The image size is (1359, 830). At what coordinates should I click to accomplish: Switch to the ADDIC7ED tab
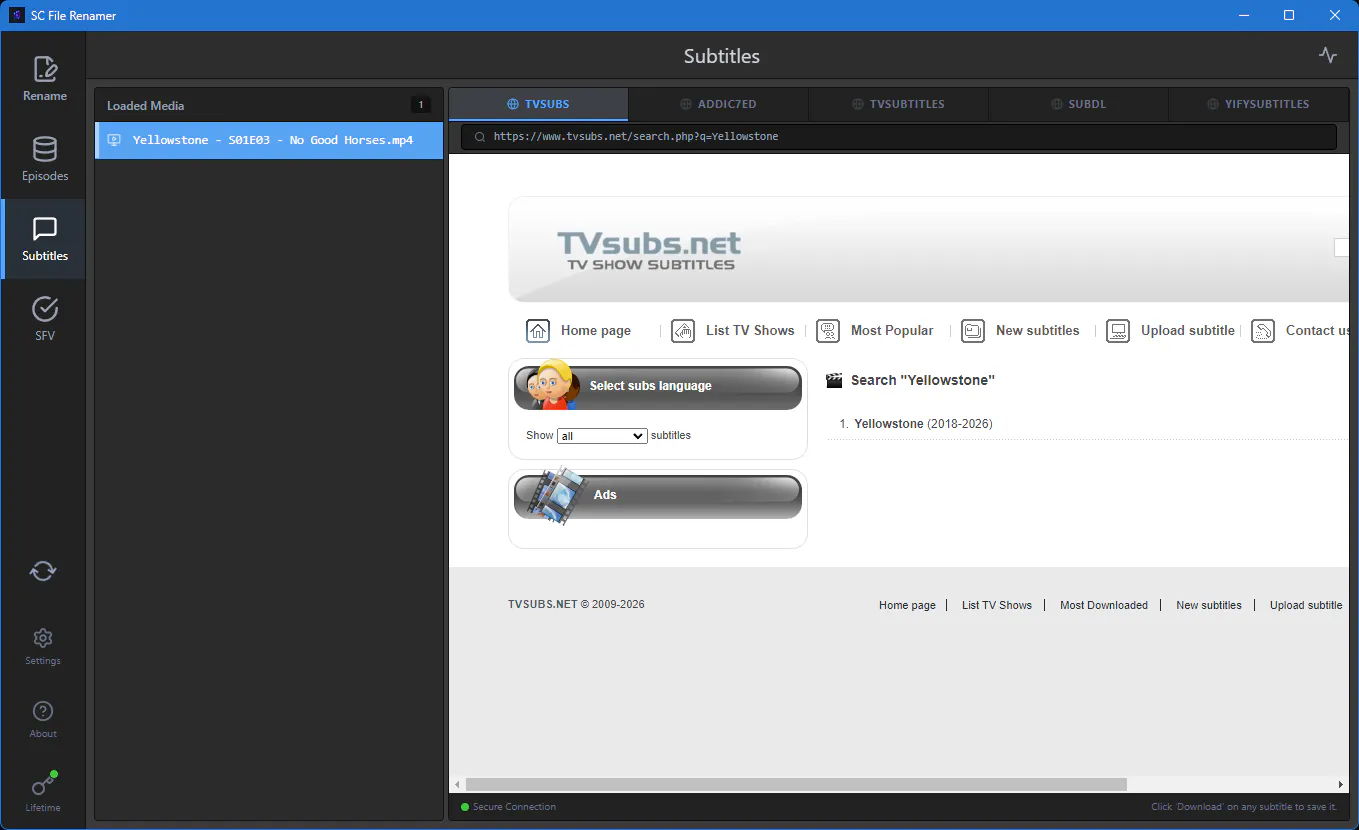click(718, 104)
